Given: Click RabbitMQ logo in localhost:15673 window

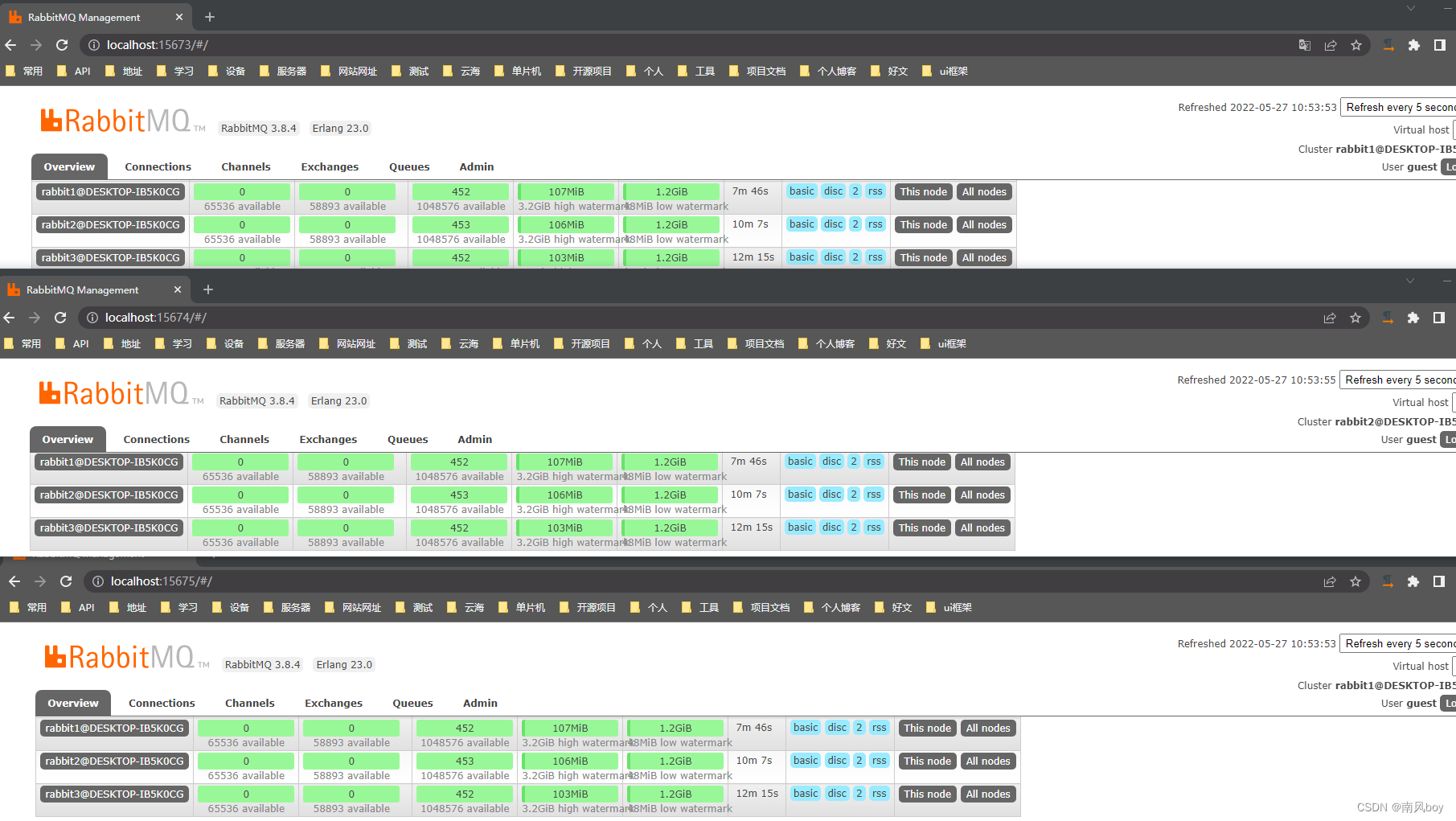Looking at the screenshot, I should coord(123,121).
